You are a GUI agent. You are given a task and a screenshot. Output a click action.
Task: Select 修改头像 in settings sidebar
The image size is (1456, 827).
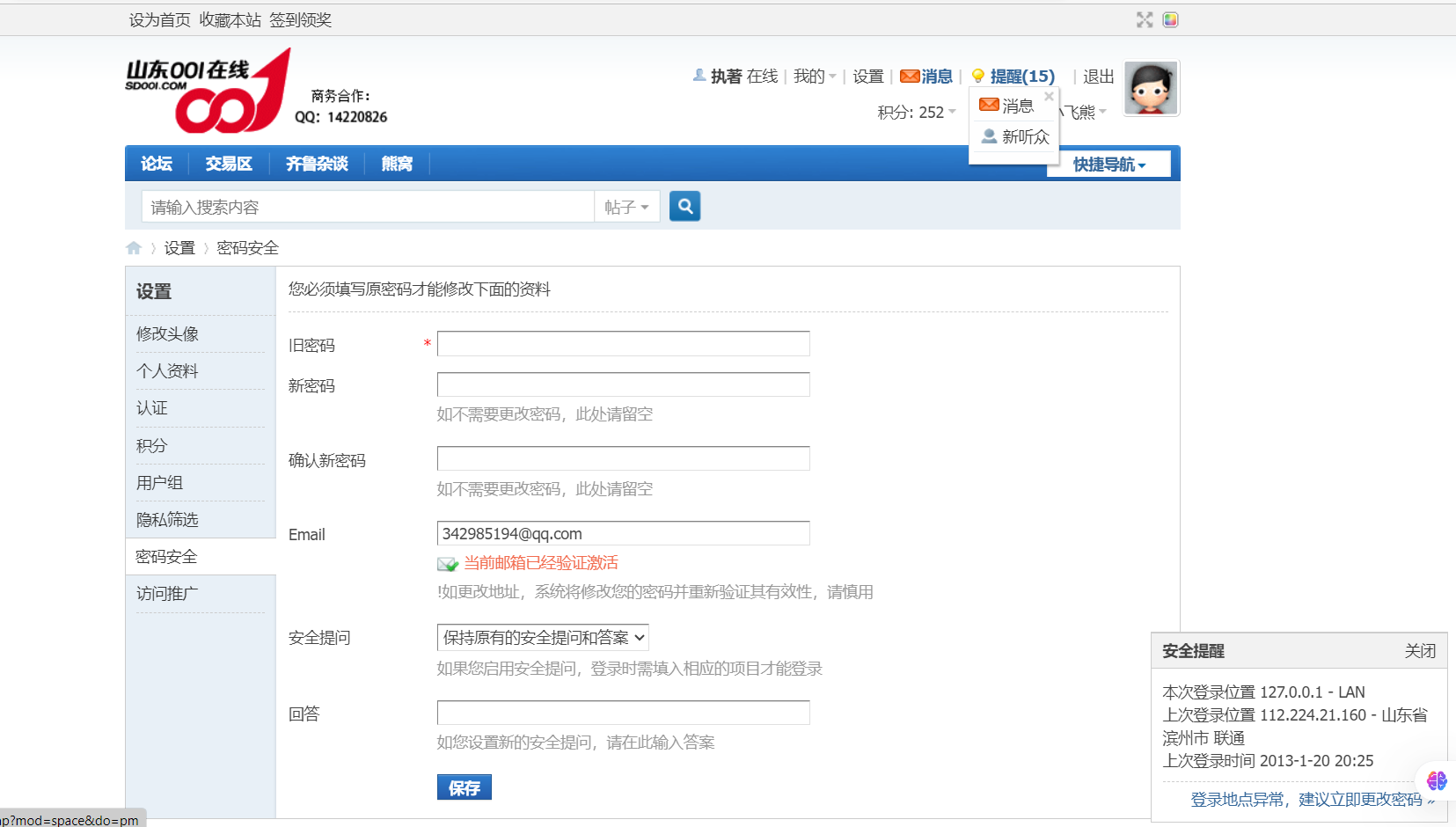(167, 334)
